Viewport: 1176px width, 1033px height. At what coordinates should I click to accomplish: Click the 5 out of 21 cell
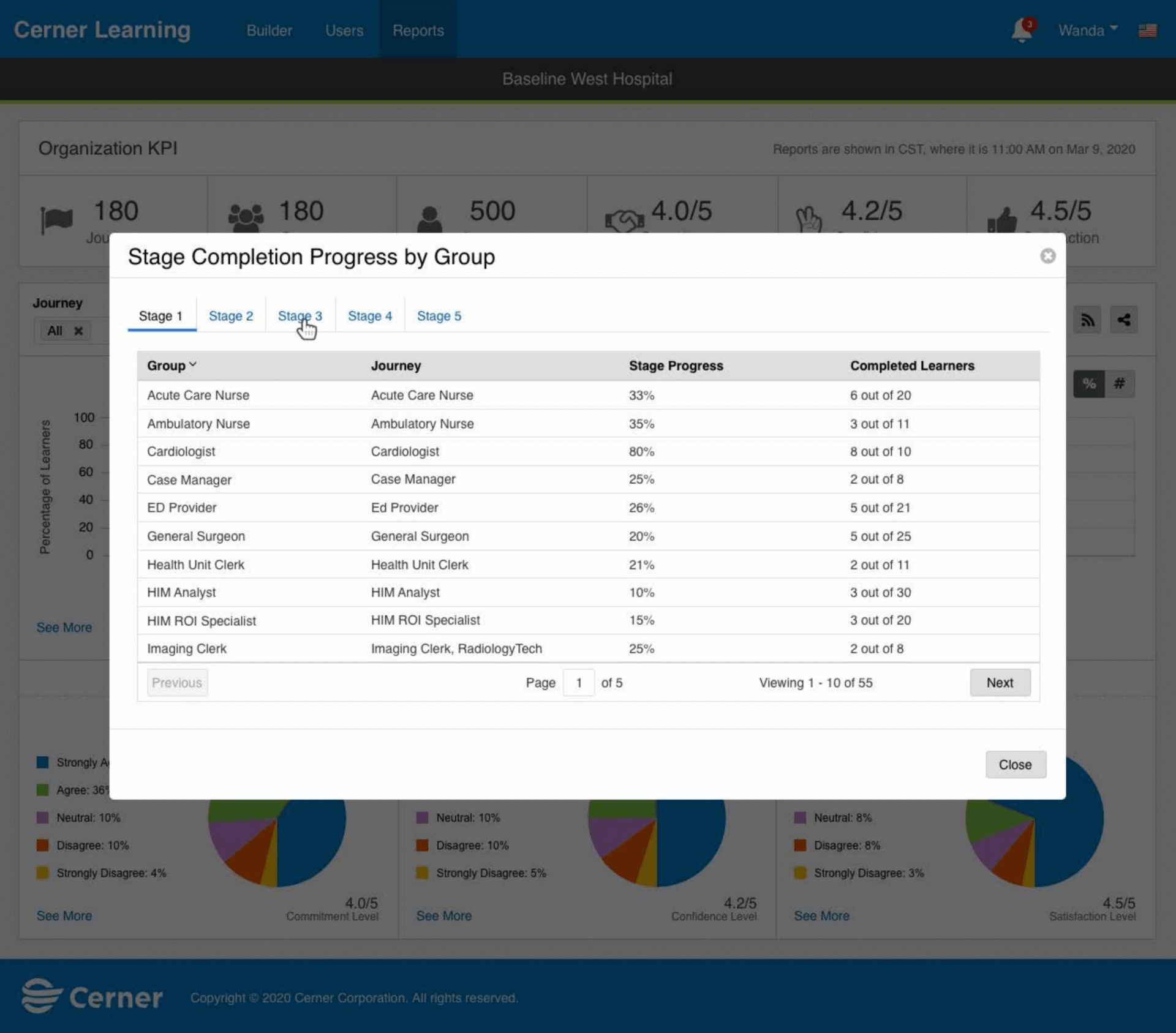(x=880, y=508)
